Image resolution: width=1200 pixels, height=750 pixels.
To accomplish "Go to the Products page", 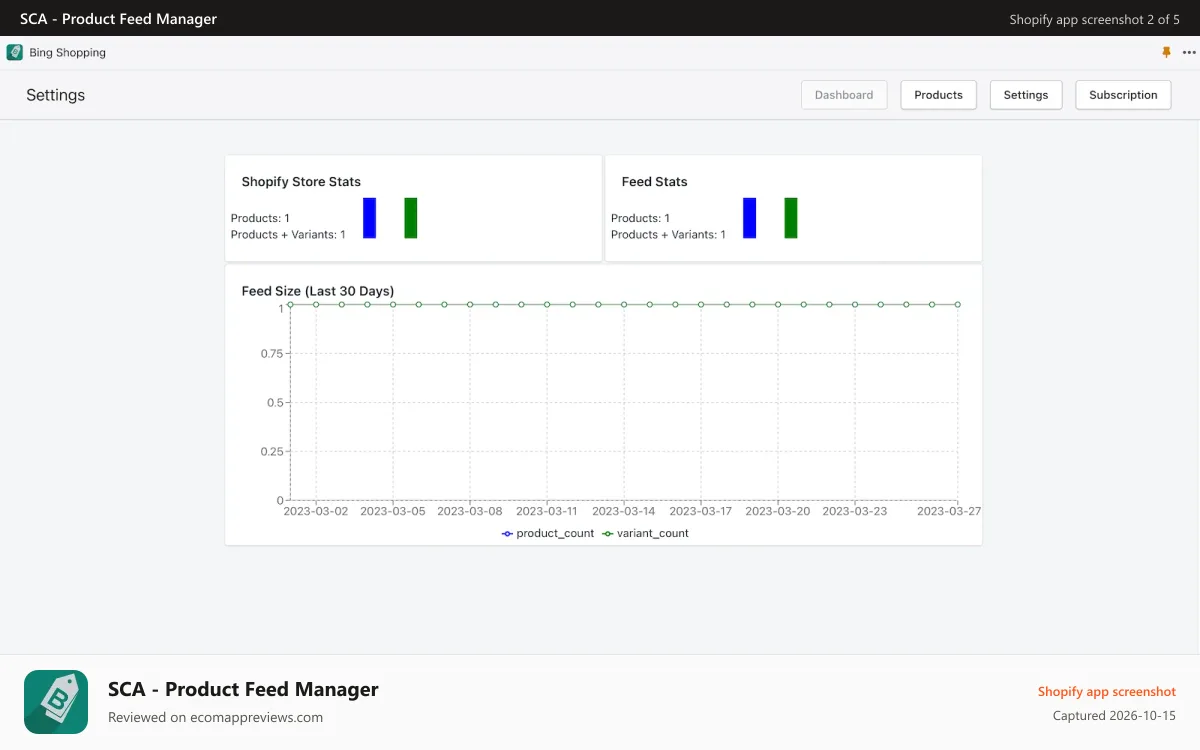I will pos(938,95).
